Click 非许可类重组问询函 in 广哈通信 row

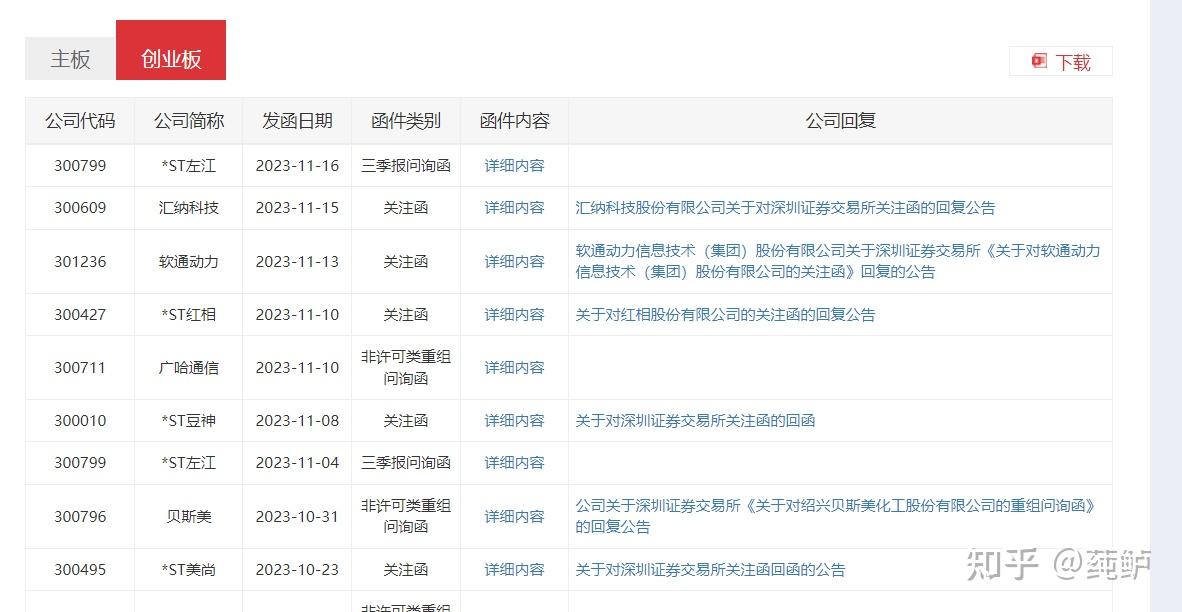tap(406, 368)
